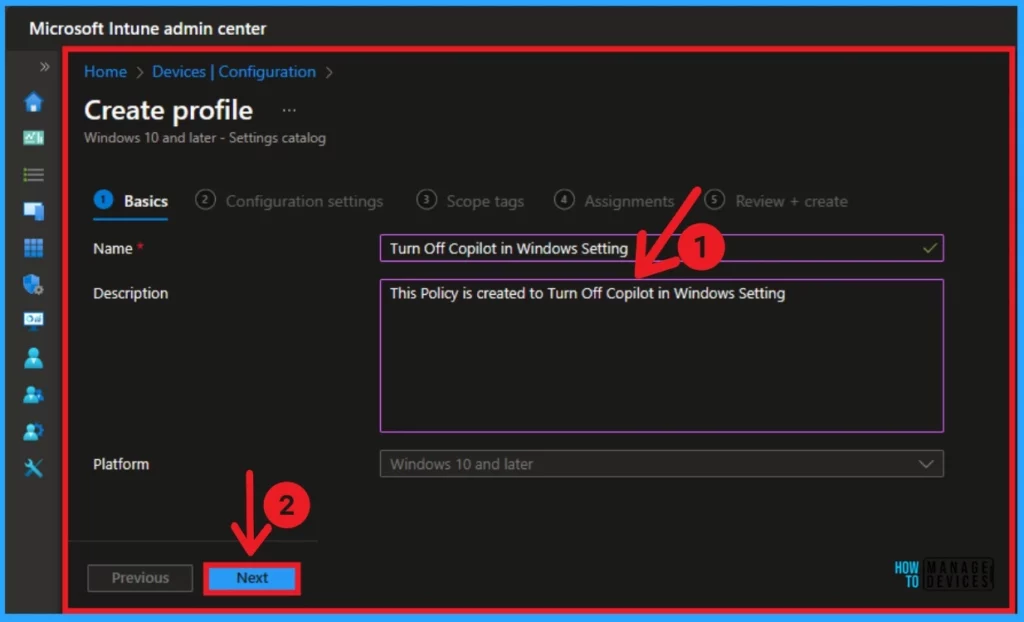
Task: Click the Previous button
Action: (140, 578)
